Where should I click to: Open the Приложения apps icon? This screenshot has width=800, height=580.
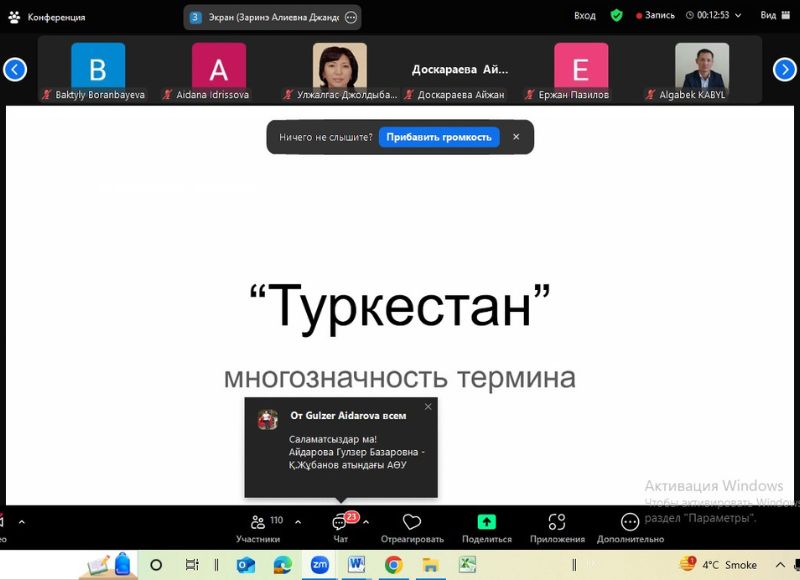tap(557, 527)
